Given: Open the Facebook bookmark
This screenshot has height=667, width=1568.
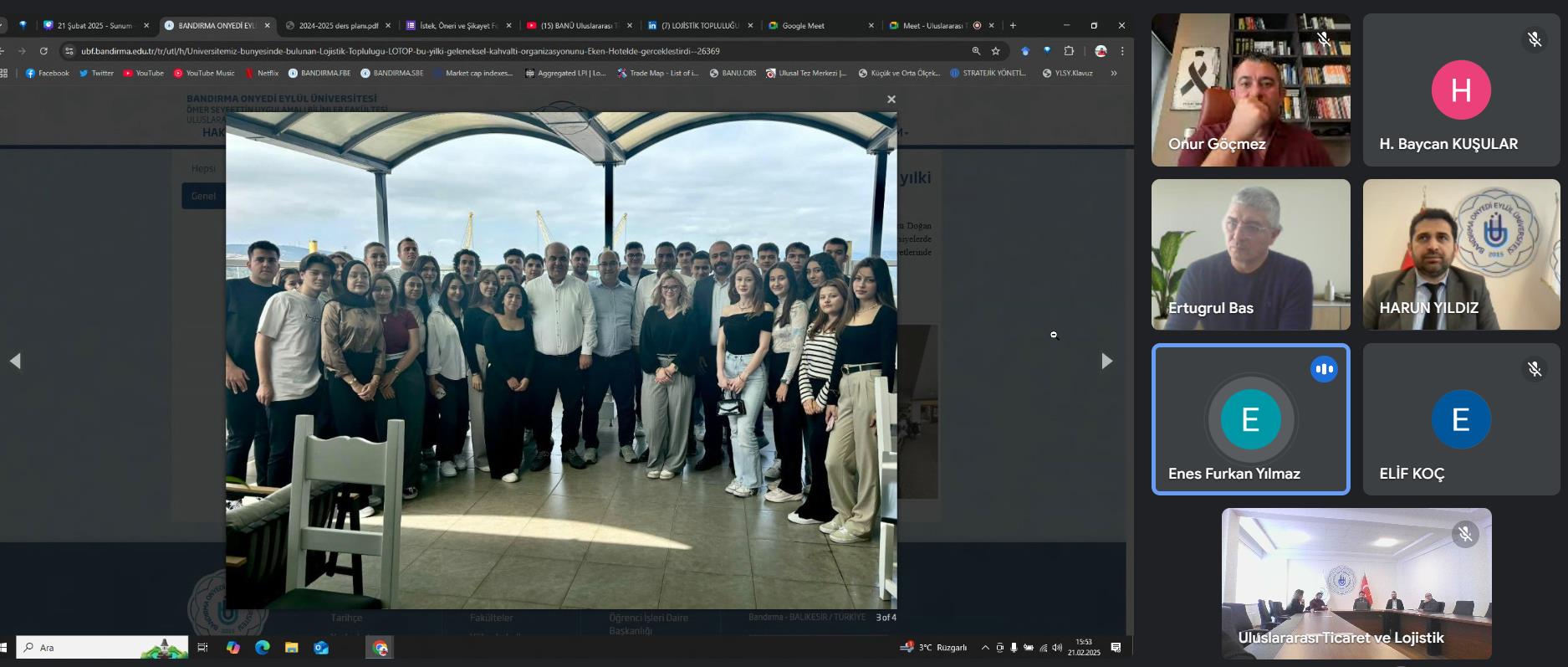Looking at the screenshot, I should pos(48,74).
